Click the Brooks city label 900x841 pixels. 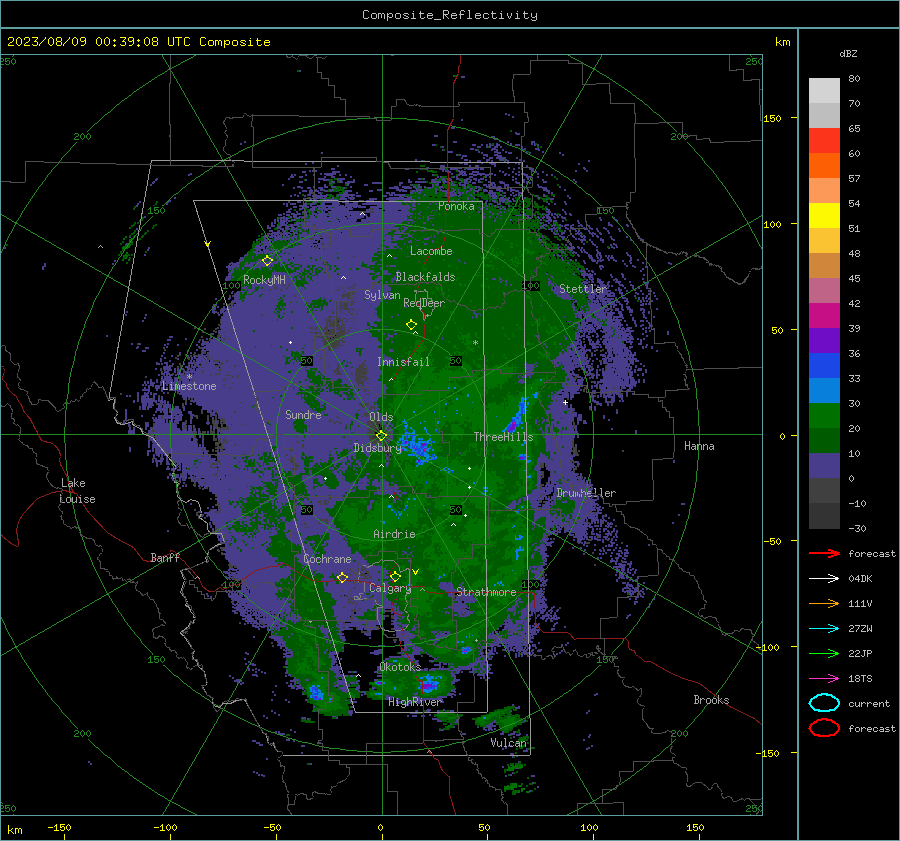pos(711,700)
